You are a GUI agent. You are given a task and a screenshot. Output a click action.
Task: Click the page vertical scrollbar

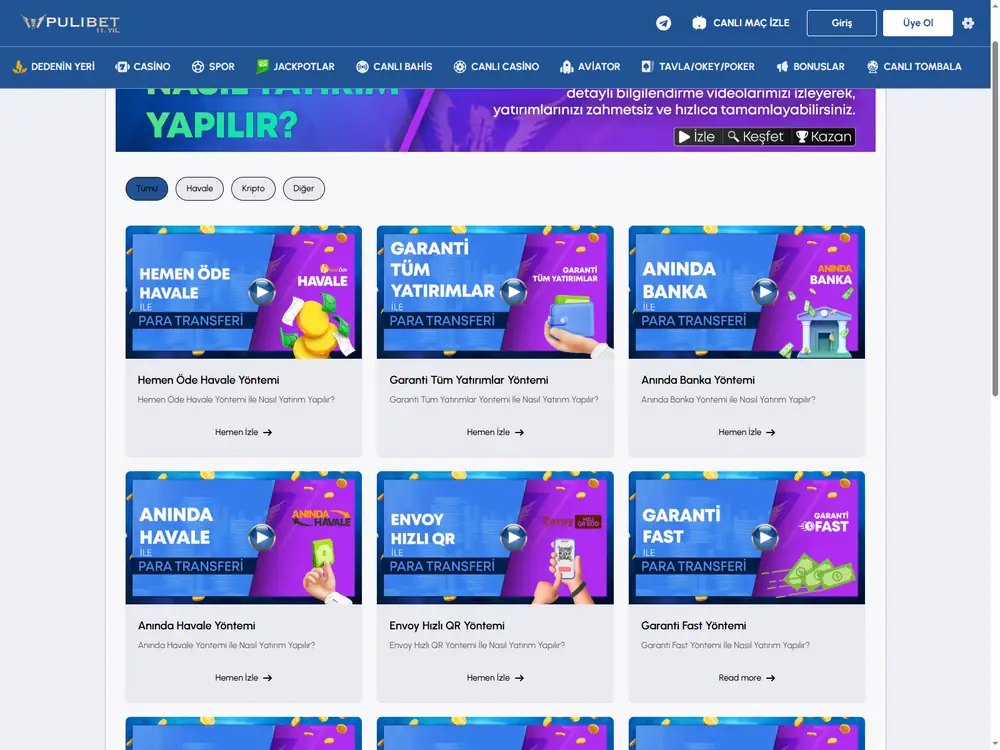994,220
